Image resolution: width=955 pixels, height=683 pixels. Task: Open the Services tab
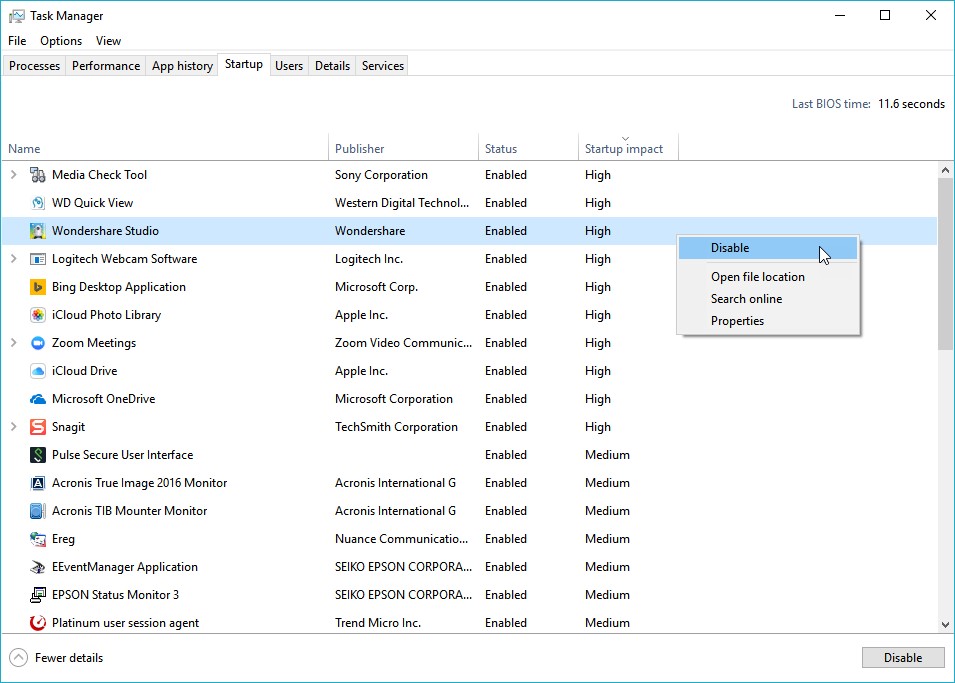pyautogui.click(x=382, y=66)
